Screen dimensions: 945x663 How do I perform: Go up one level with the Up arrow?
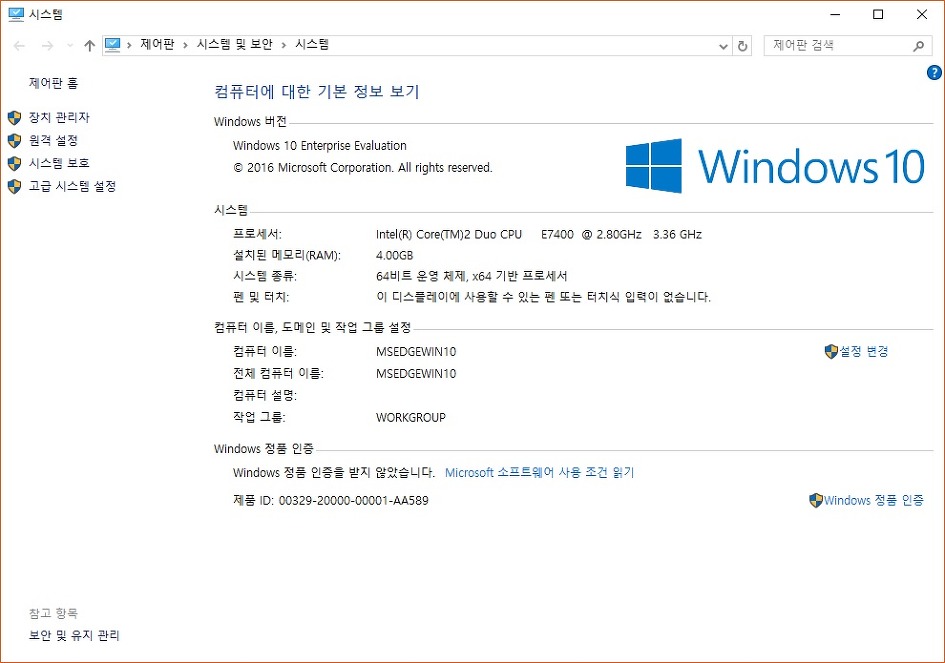(x=90, y=46)
